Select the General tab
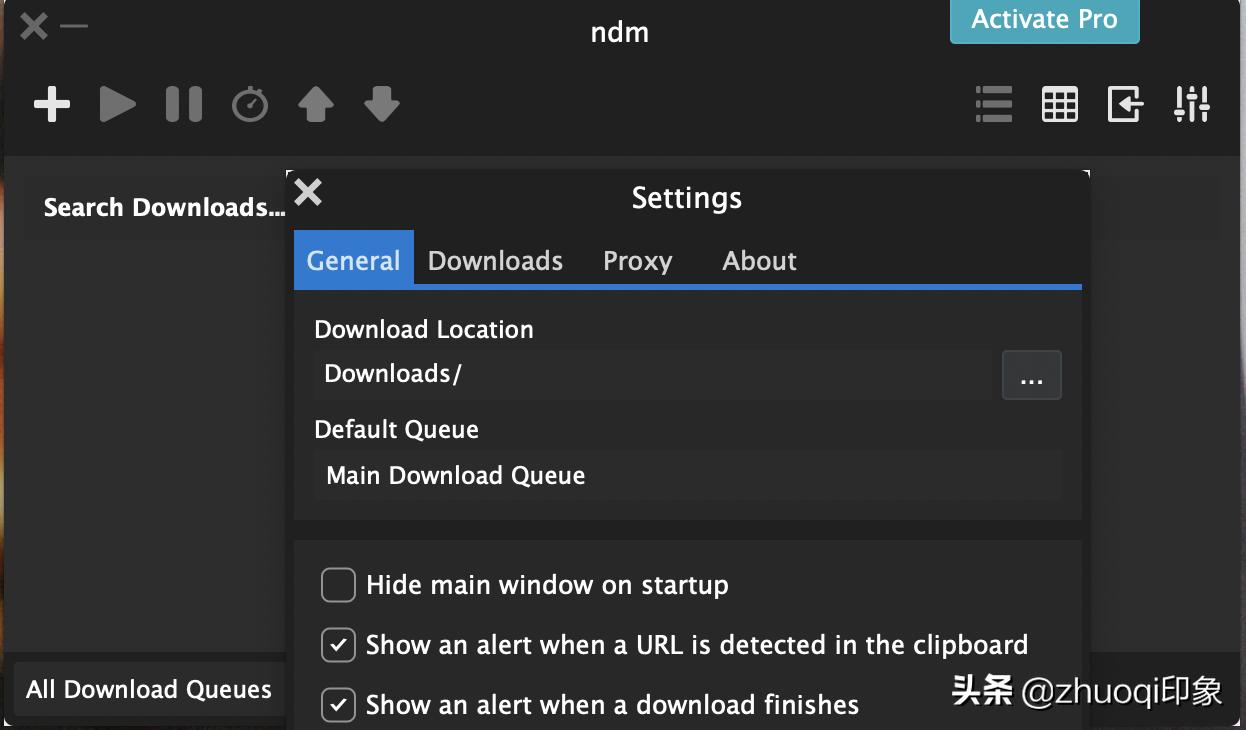Image resolution: width=1246 pixels, height=730 pixels. click(353, 260)
